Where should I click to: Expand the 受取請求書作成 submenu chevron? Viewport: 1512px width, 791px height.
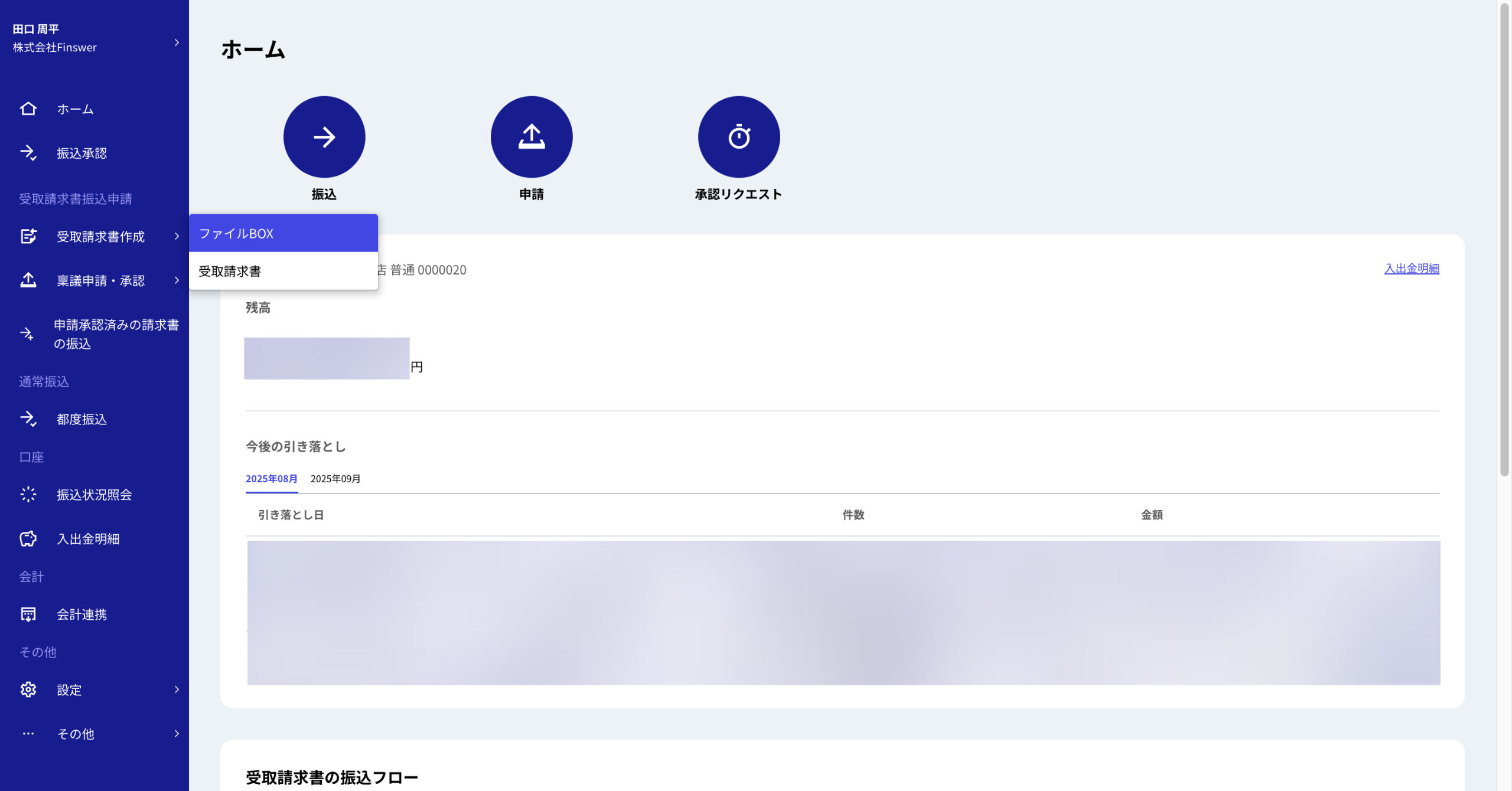pos(176,236)
